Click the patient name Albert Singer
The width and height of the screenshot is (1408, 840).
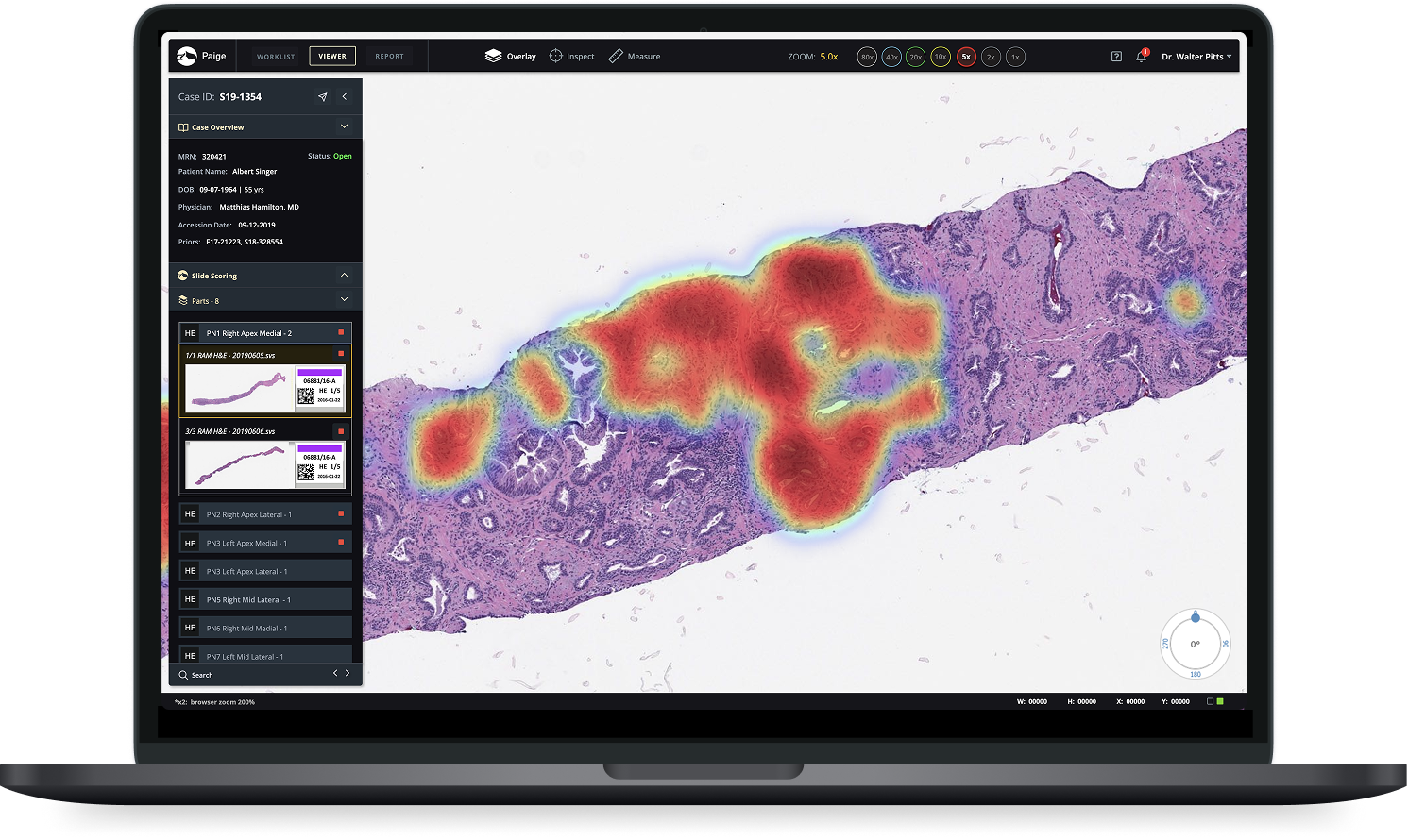(255, 172)
